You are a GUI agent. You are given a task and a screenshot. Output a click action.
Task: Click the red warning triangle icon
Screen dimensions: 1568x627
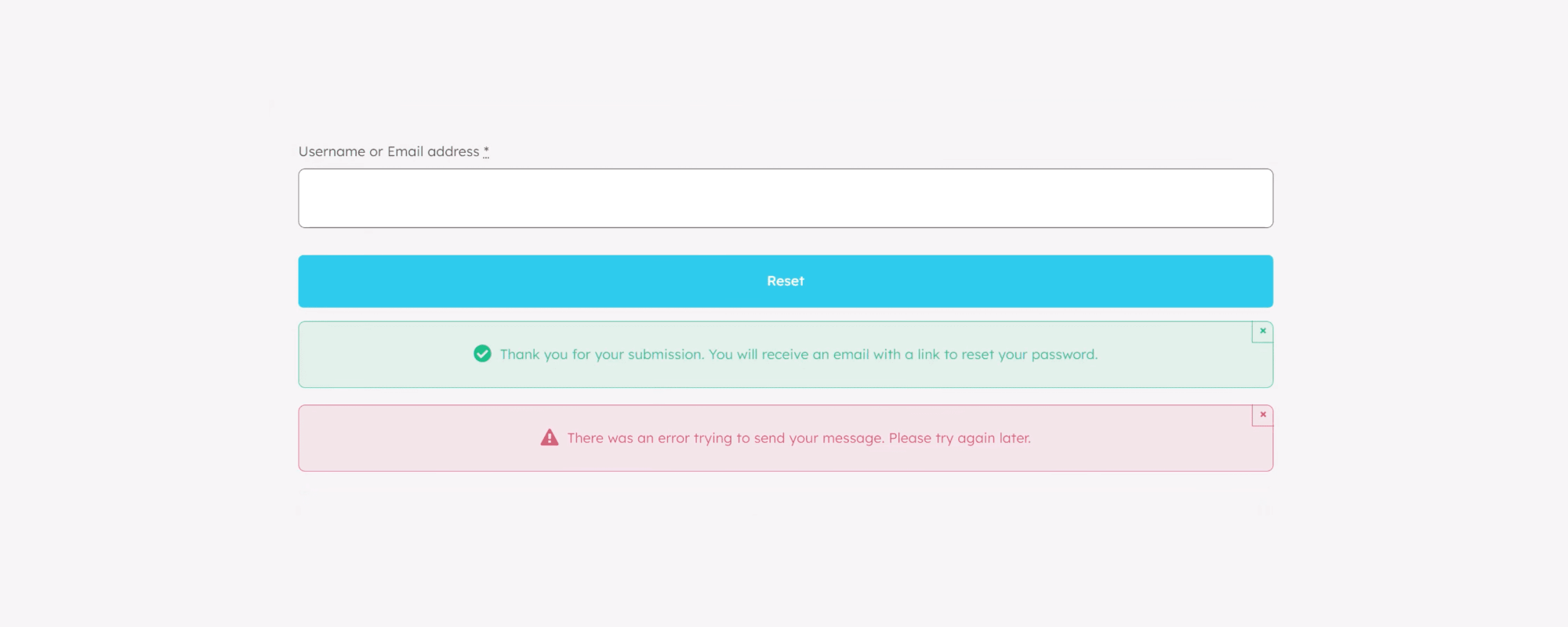point(550,438)
